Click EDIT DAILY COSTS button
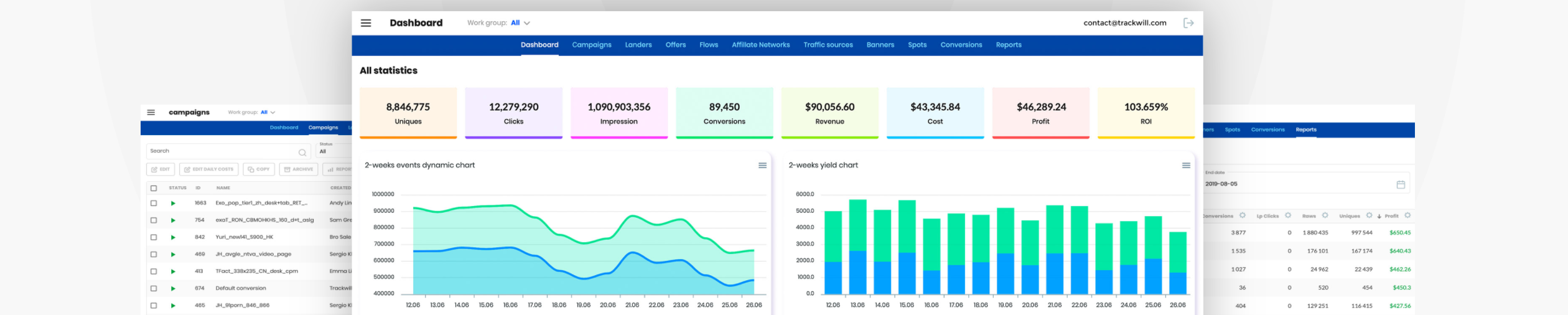Image resolution: width=1568 pixels, height=315 pixels. (209, 169)
